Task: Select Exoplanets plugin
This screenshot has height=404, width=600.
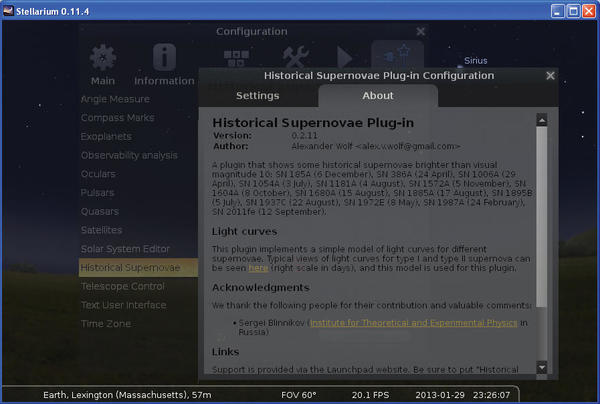Action: point(106,137)
